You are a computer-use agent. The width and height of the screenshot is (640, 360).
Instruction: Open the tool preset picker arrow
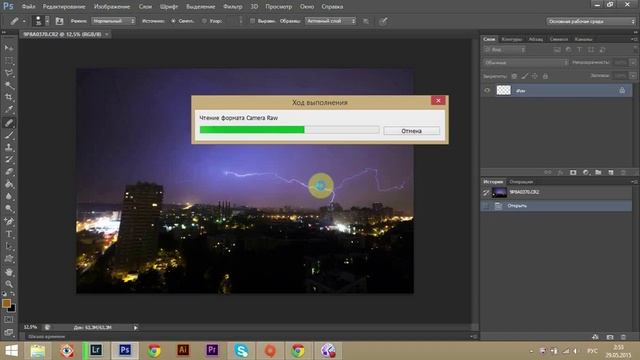(x=24, y=21)
